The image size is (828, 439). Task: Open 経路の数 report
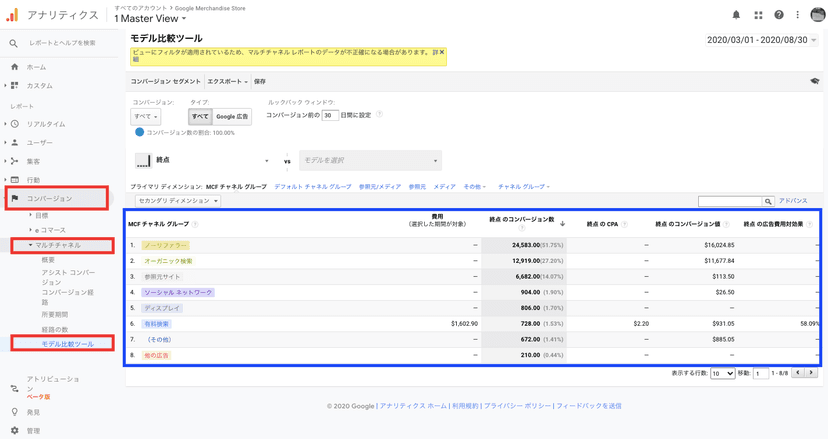pyautogui.click(x=54, y=330)
